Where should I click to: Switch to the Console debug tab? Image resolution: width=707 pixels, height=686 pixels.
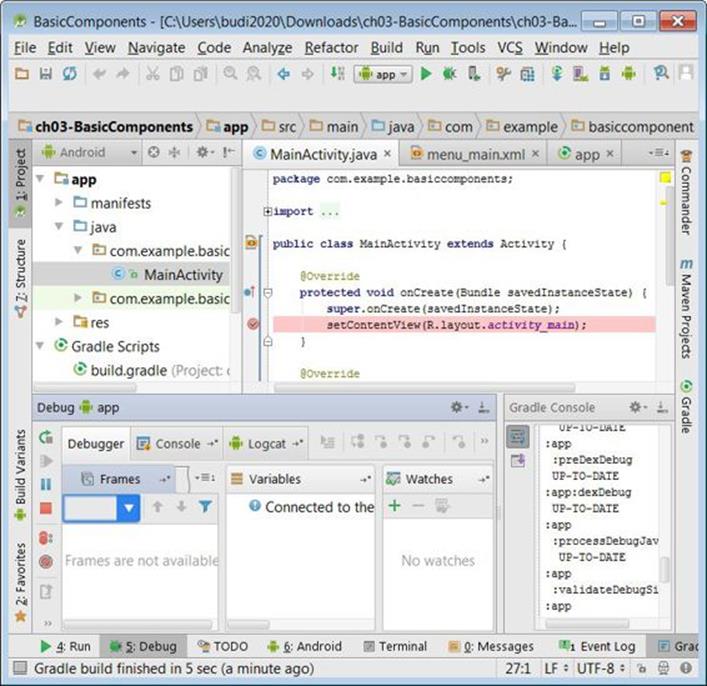177,444
